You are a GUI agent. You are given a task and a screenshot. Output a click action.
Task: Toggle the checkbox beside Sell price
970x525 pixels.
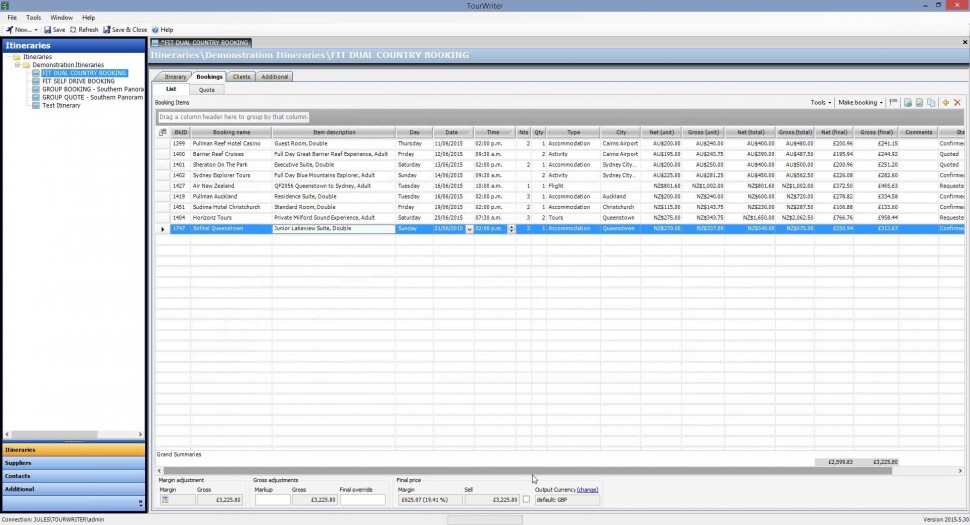pos(526,500)
